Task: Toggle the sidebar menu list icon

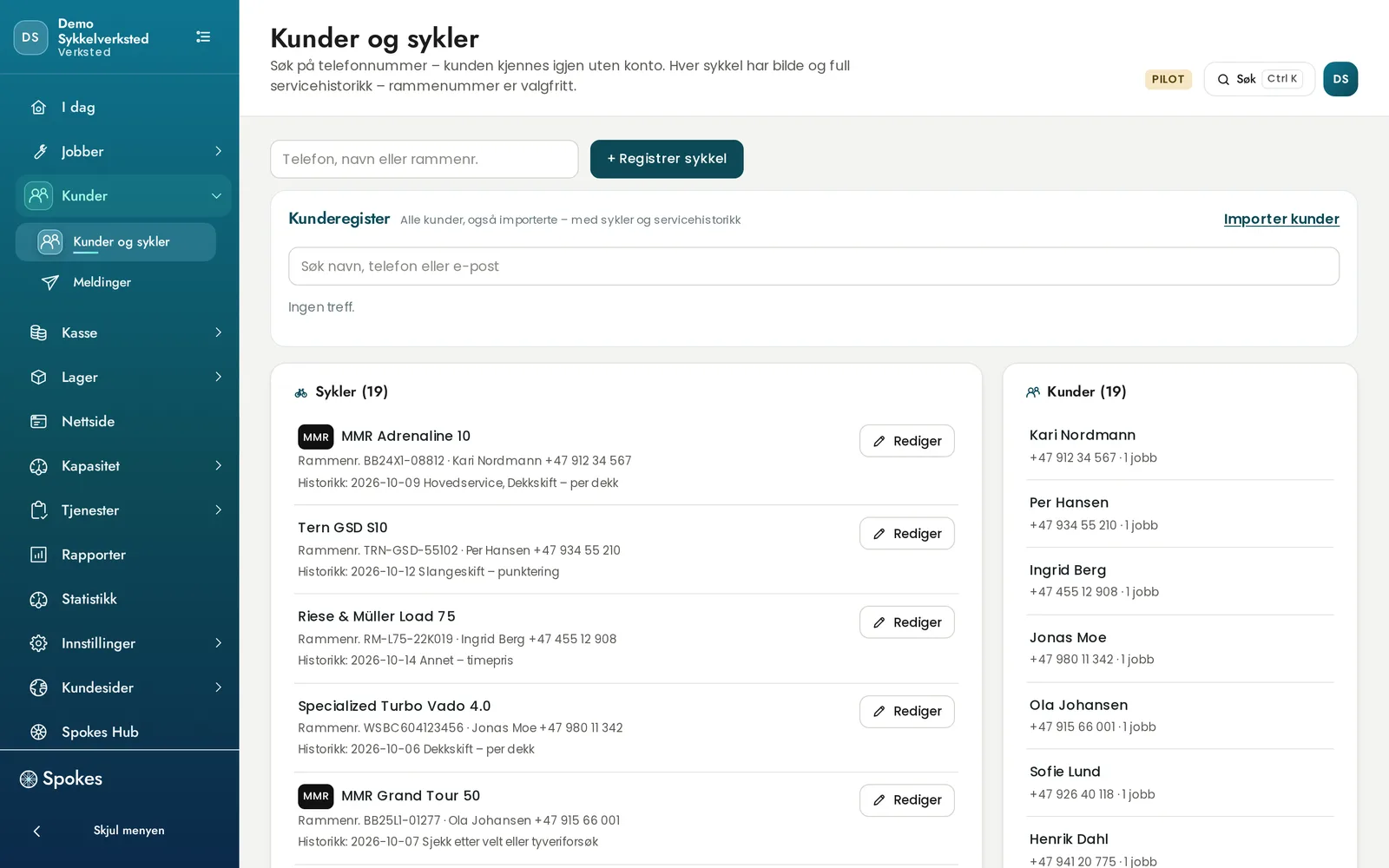Action: tap(203, 36)
